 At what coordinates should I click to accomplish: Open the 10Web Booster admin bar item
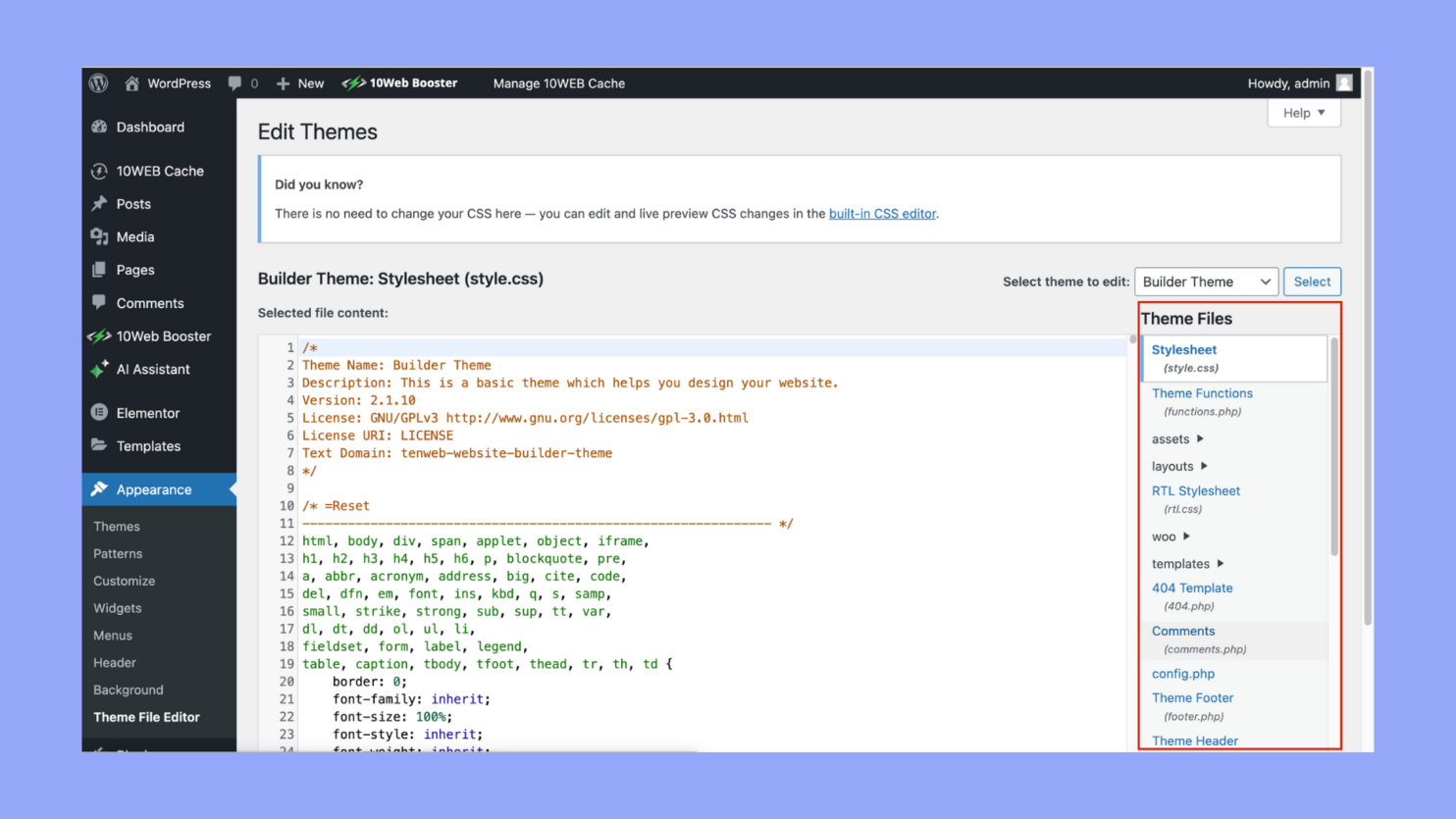[399, 83]
